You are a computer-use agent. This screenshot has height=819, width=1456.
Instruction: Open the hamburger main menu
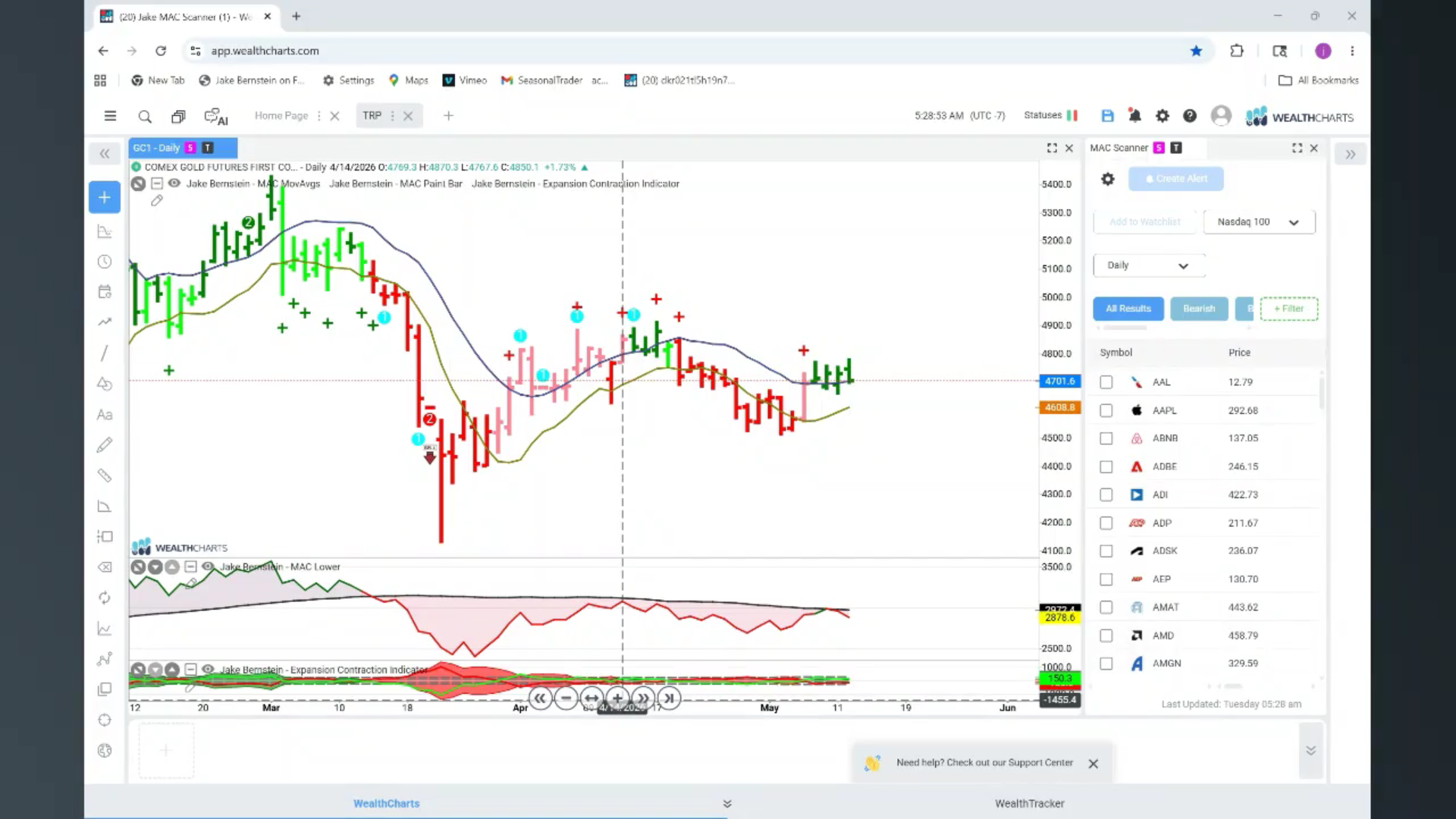(x=110, y=116)
